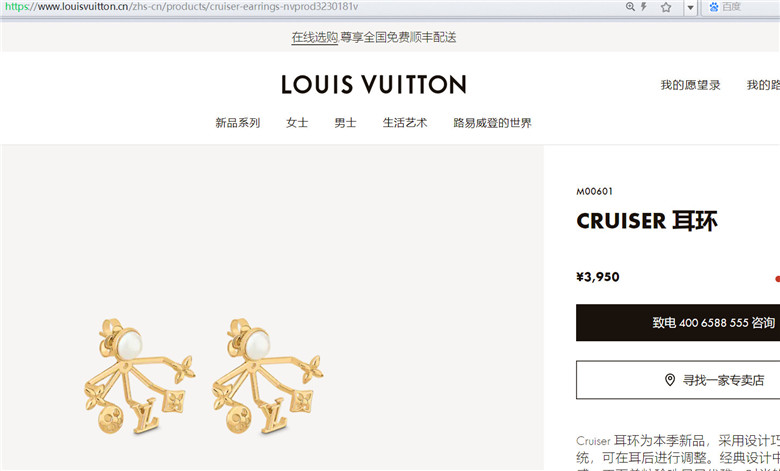Open the 男士 menu
Screen dimensions: 780x471
point(345,123)
